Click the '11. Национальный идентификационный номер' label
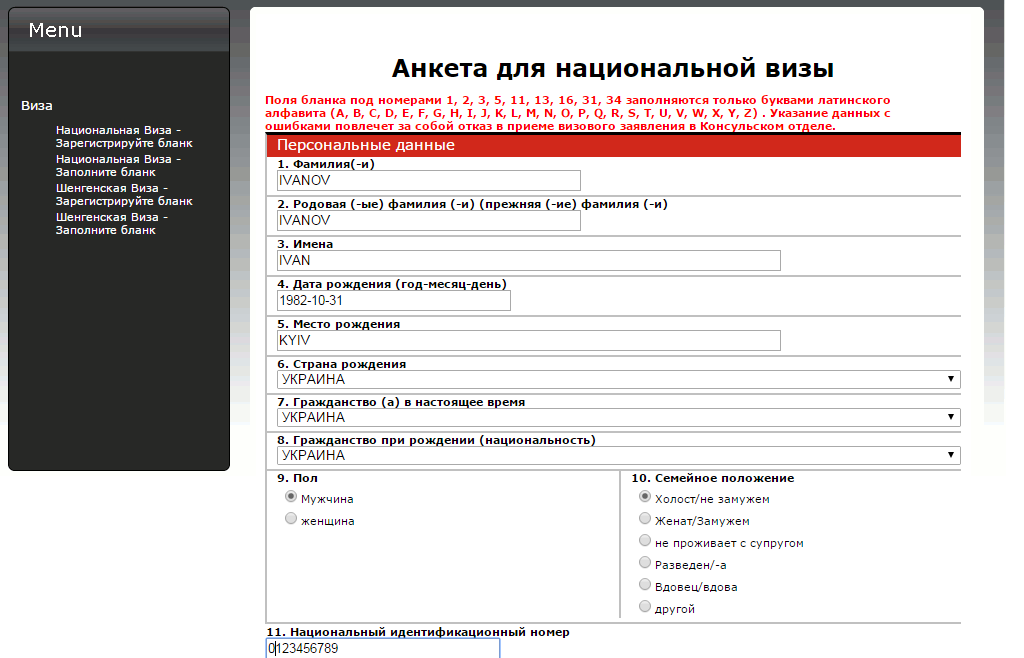The width and height of the screenshot is (1024, 658). (418, 632)
